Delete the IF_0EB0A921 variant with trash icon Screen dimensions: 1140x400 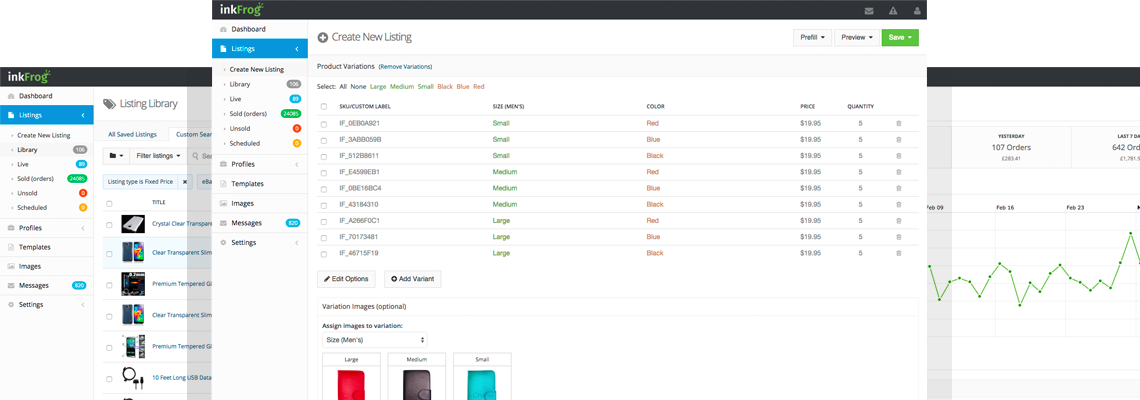pyautogui.click(x=898, y=123)
